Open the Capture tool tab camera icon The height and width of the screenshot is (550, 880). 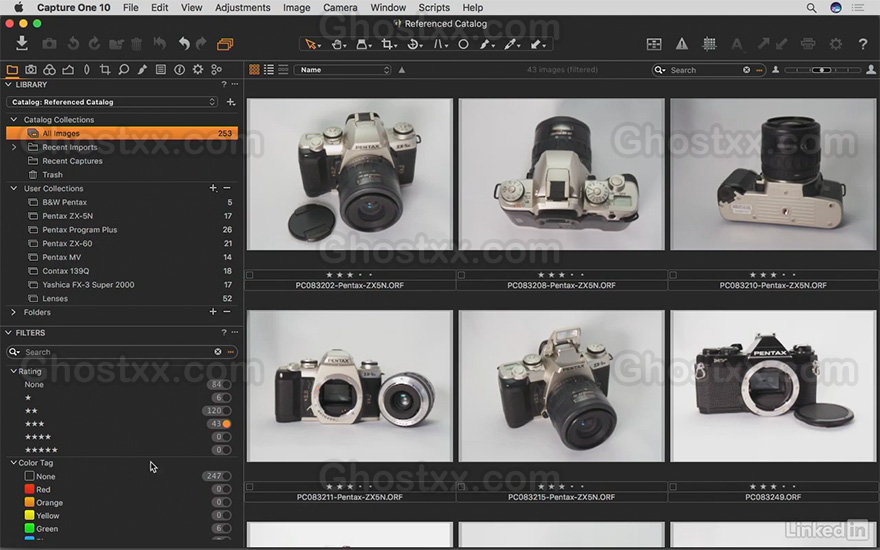pyautogui.click(x=31, y=70)
